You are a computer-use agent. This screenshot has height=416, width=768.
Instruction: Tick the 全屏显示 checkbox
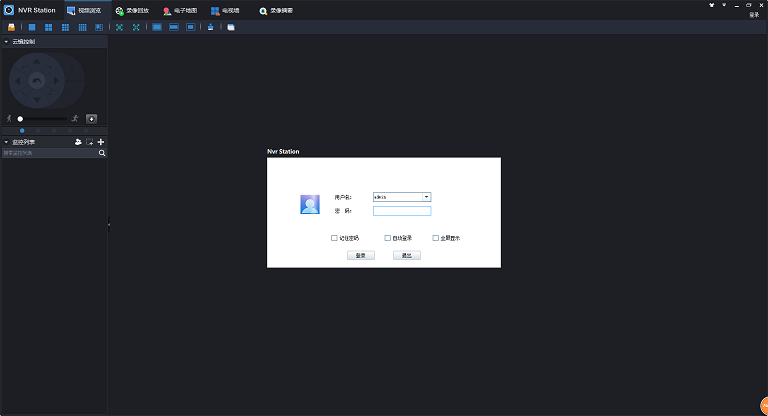[436, 238]
